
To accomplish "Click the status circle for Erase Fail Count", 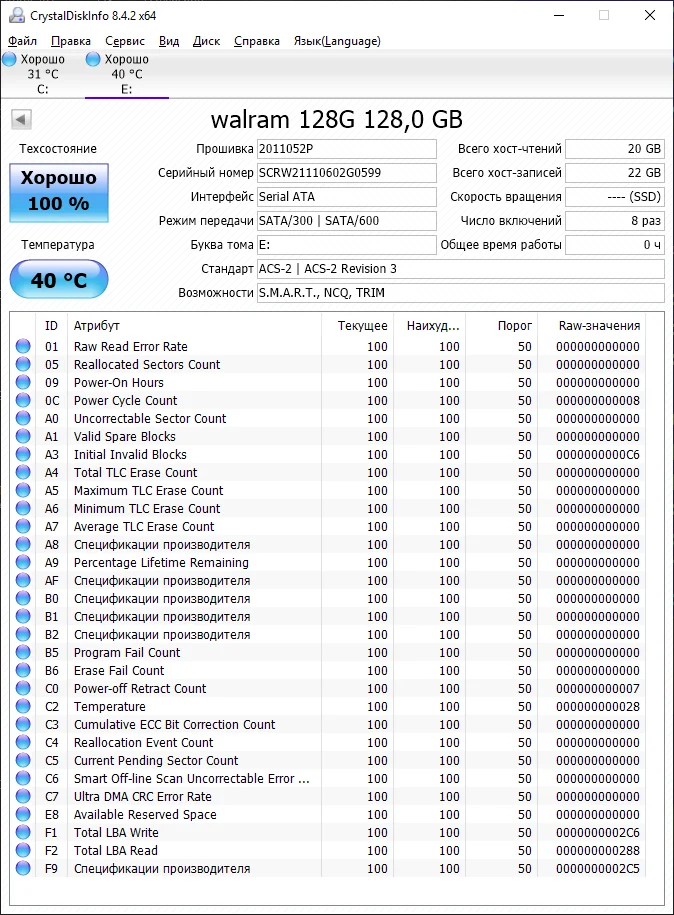I will [23, 670].
